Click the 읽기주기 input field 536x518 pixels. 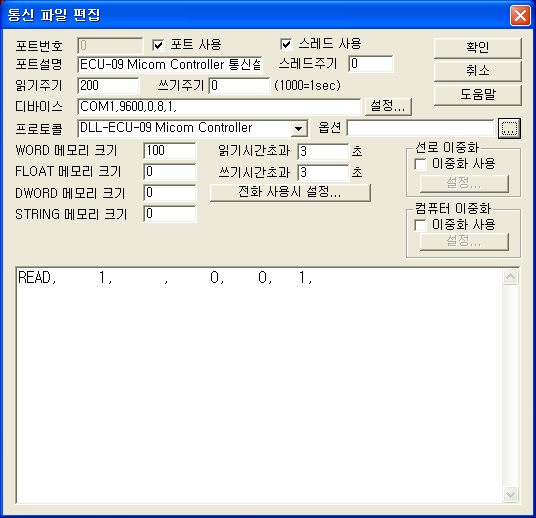pos(108,85)
